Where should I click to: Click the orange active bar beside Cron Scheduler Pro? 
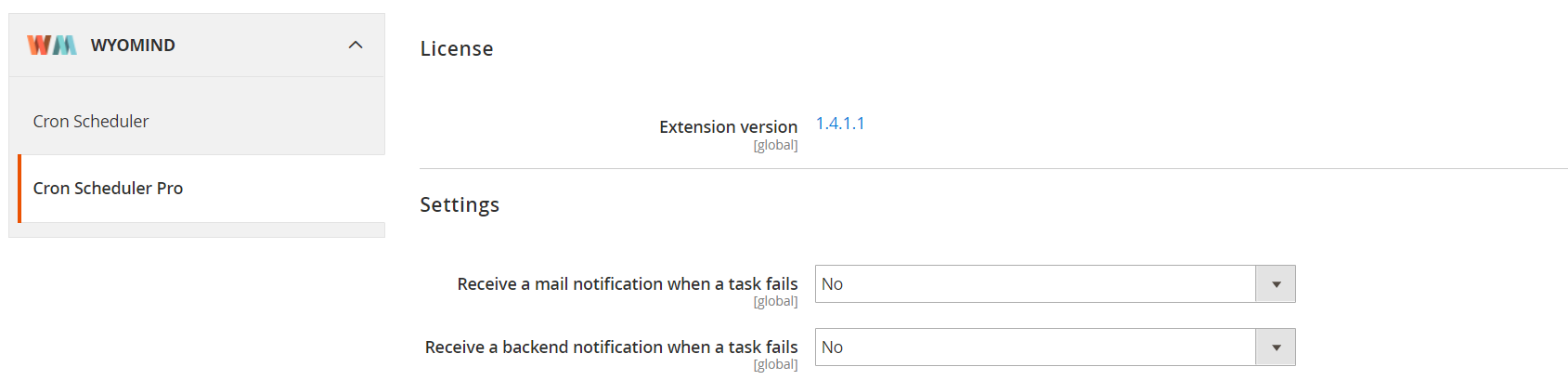pos(19,189)
